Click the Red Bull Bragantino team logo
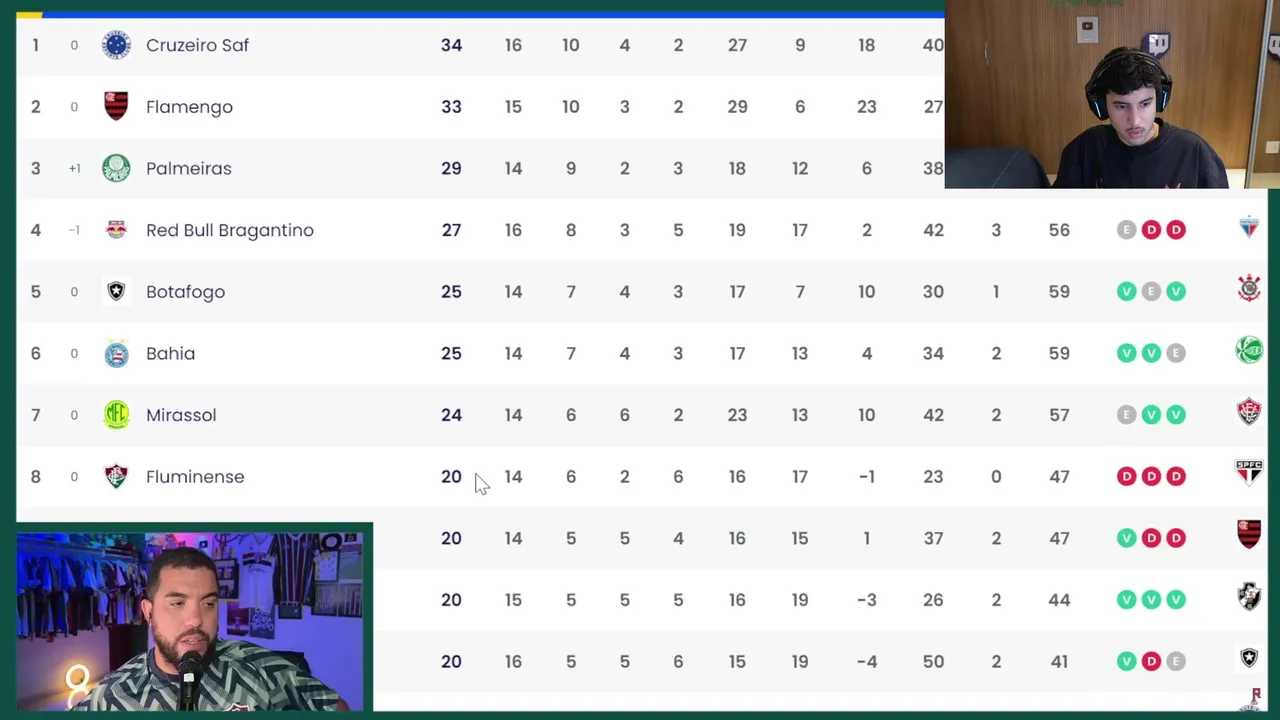The width and height of the screenshot is (1280, 720). (x=116, y=230)
